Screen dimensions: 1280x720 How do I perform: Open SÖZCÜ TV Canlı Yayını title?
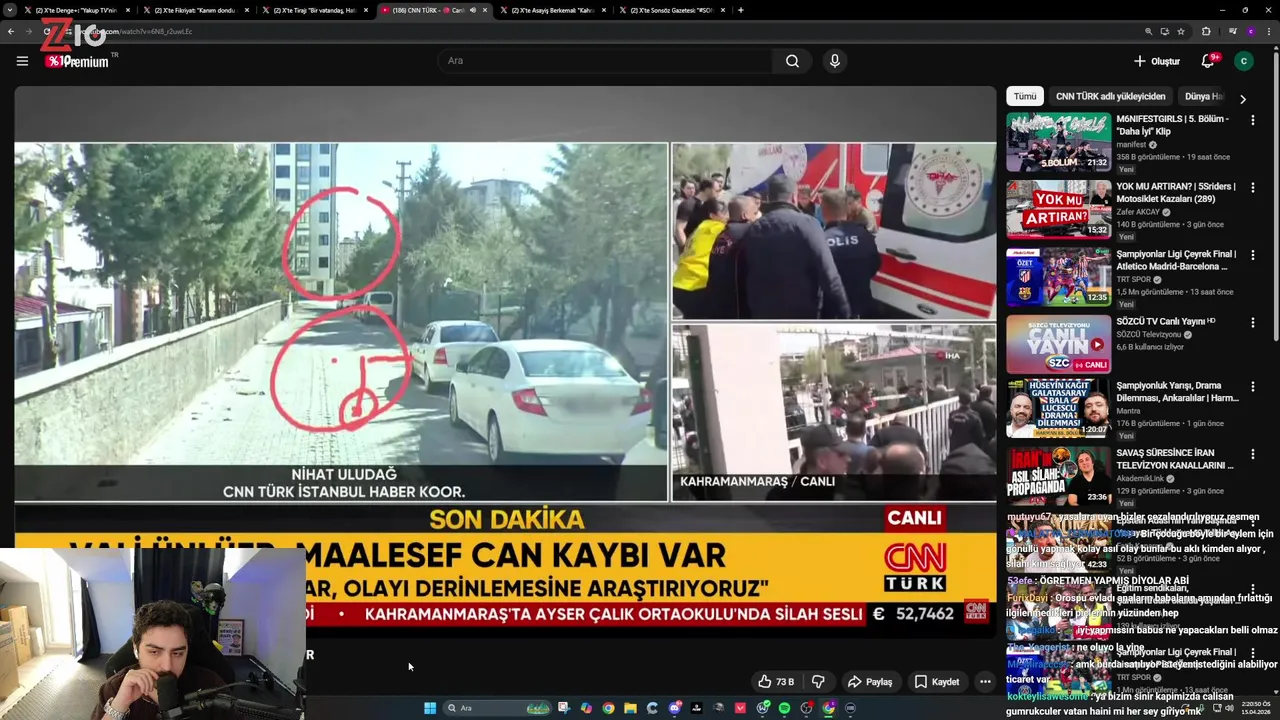tap(1165, 321)
